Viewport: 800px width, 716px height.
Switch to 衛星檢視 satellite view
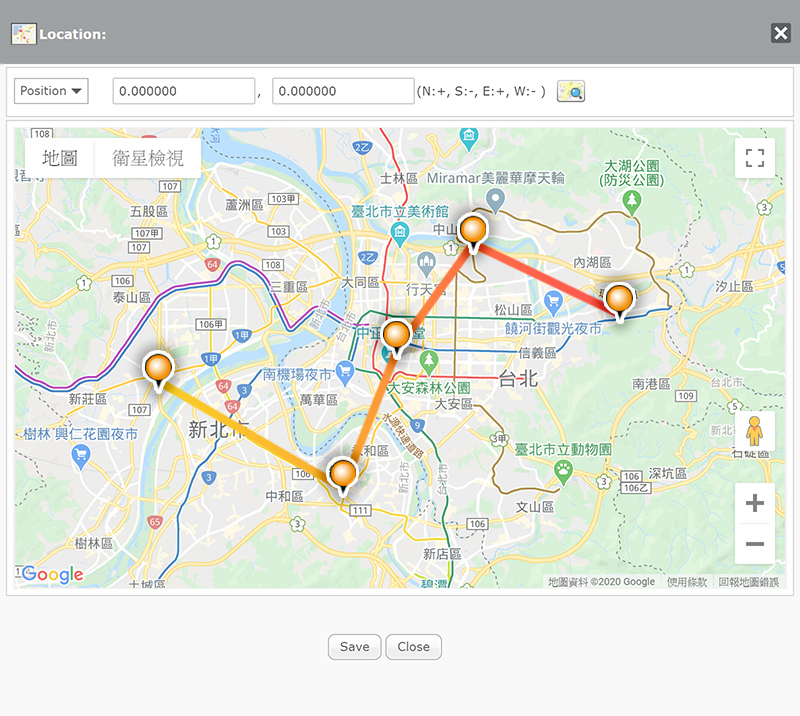click(x=148, y=158)
